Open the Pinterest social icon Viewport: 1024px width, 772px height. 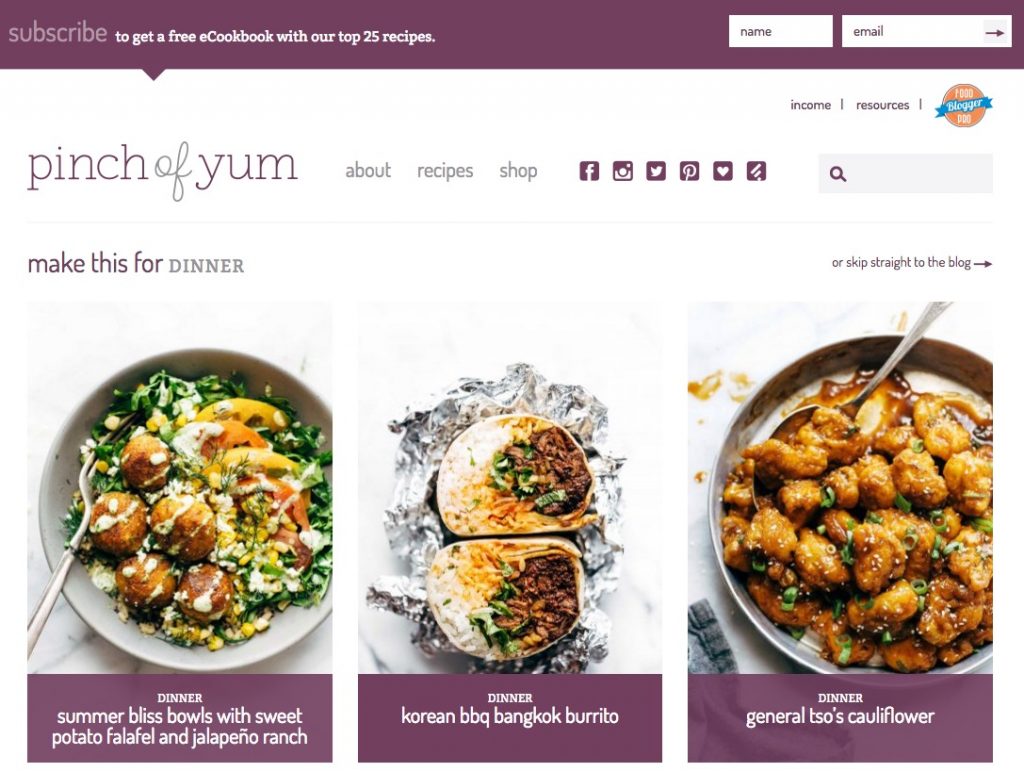689,171
